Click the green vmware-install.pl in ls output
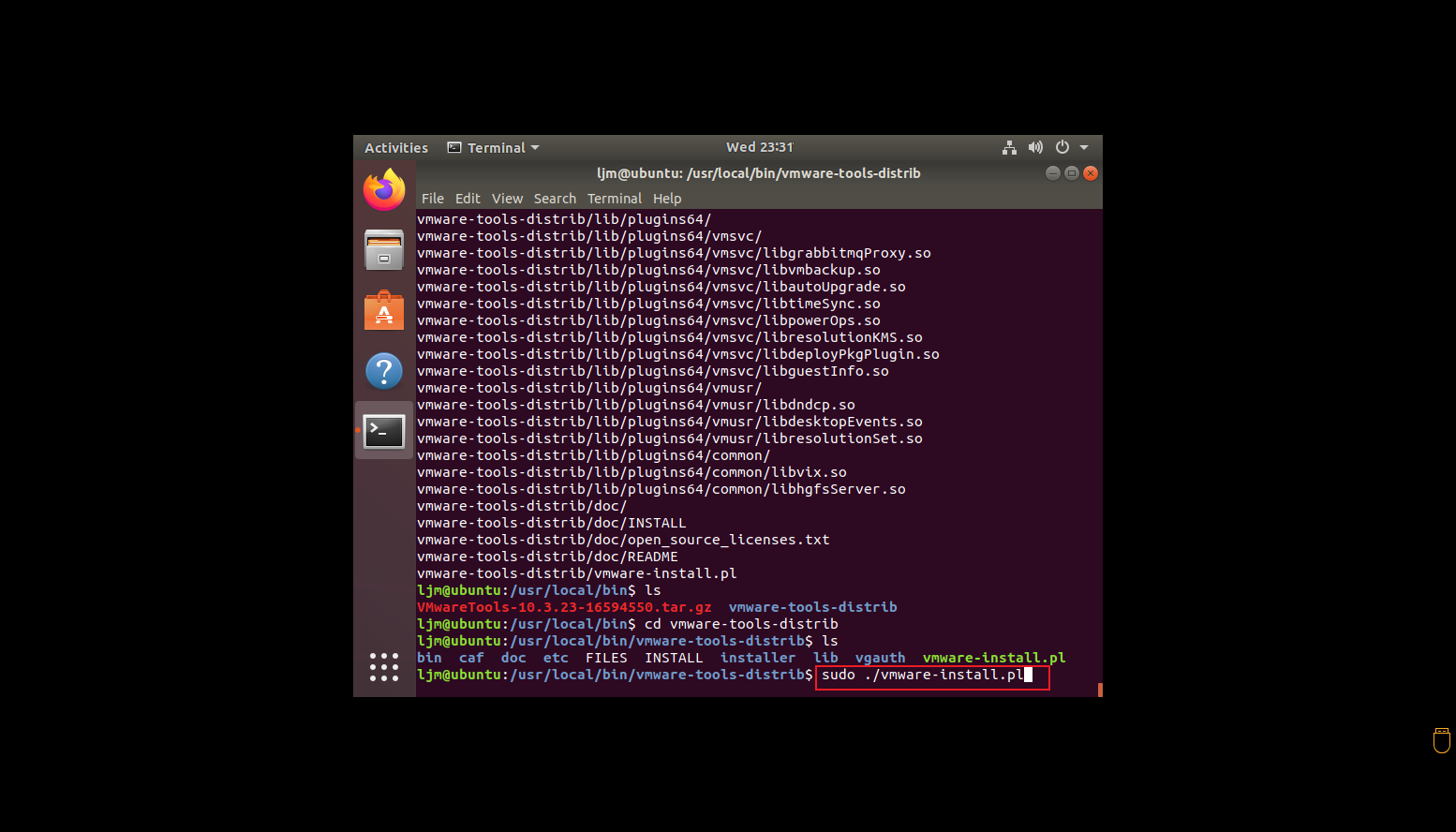Image resolution: width=1456 pixels, height=832 pixels. point(994,658)
